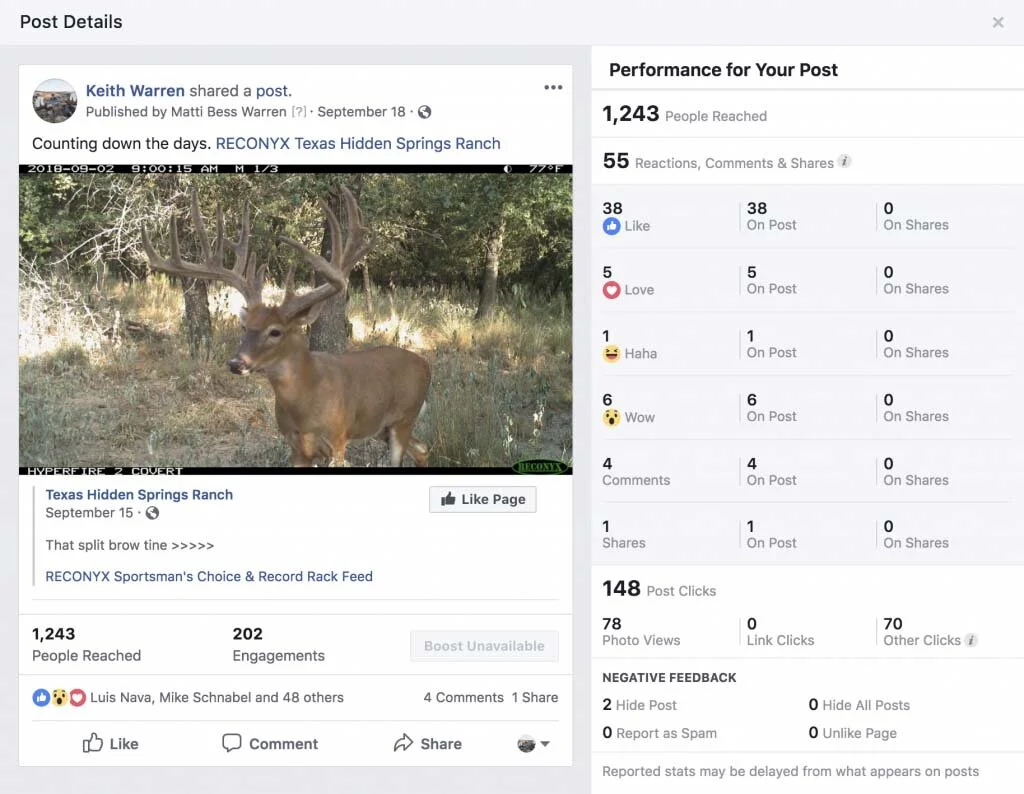Click the 0 Unlike Page entry
1024x794 pixels.
point(852,733)
